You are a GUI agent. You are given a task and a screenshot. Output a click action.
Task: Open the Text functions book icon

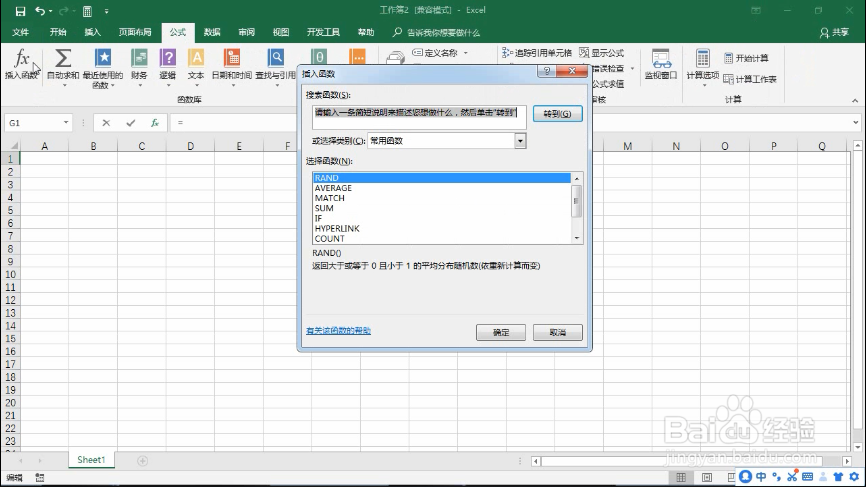[196, 67]
